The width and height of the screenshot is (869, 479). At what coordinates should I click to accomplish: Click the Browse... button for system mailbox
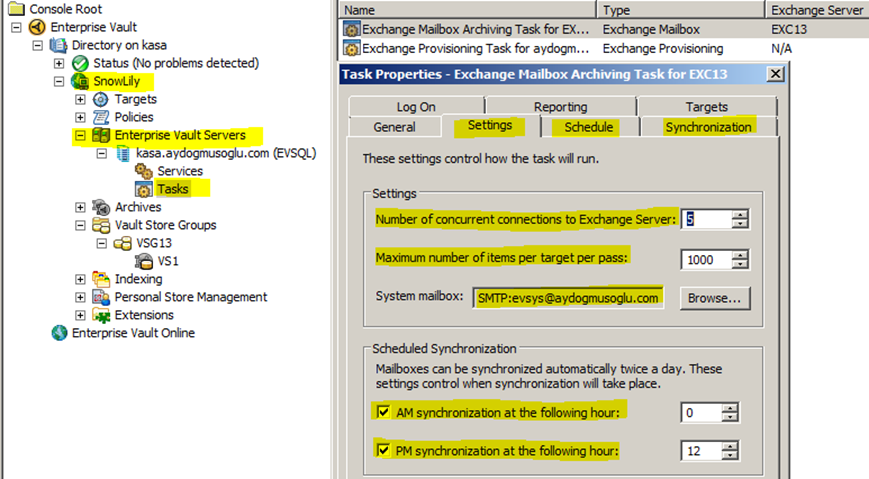(x=715, y=298)
